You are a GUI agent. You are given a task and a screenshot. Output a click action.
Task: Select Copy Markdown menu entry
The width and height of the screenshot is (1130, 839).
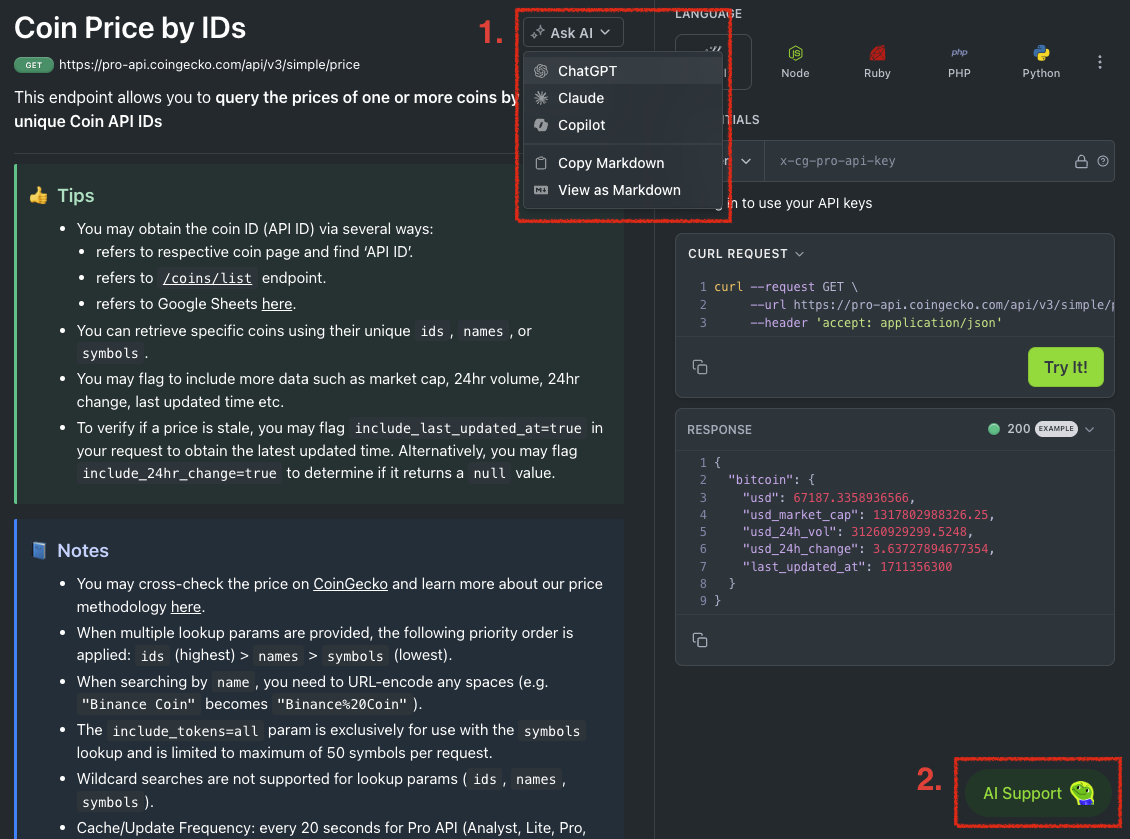[623, 163]
